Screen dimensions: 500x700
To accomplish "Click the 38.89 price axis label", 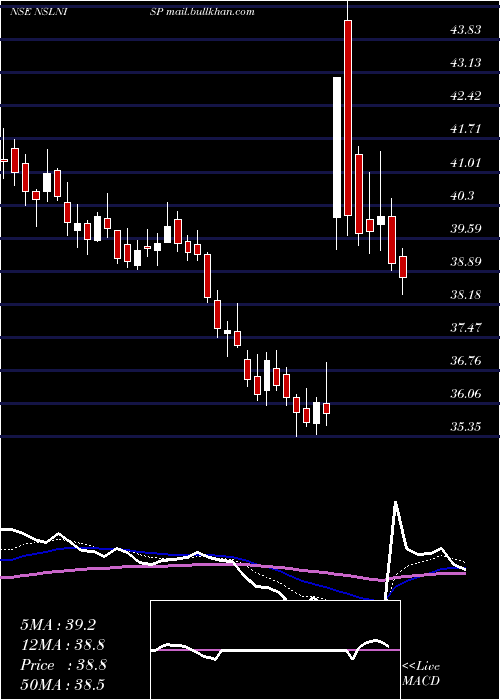I will (466, 261).
